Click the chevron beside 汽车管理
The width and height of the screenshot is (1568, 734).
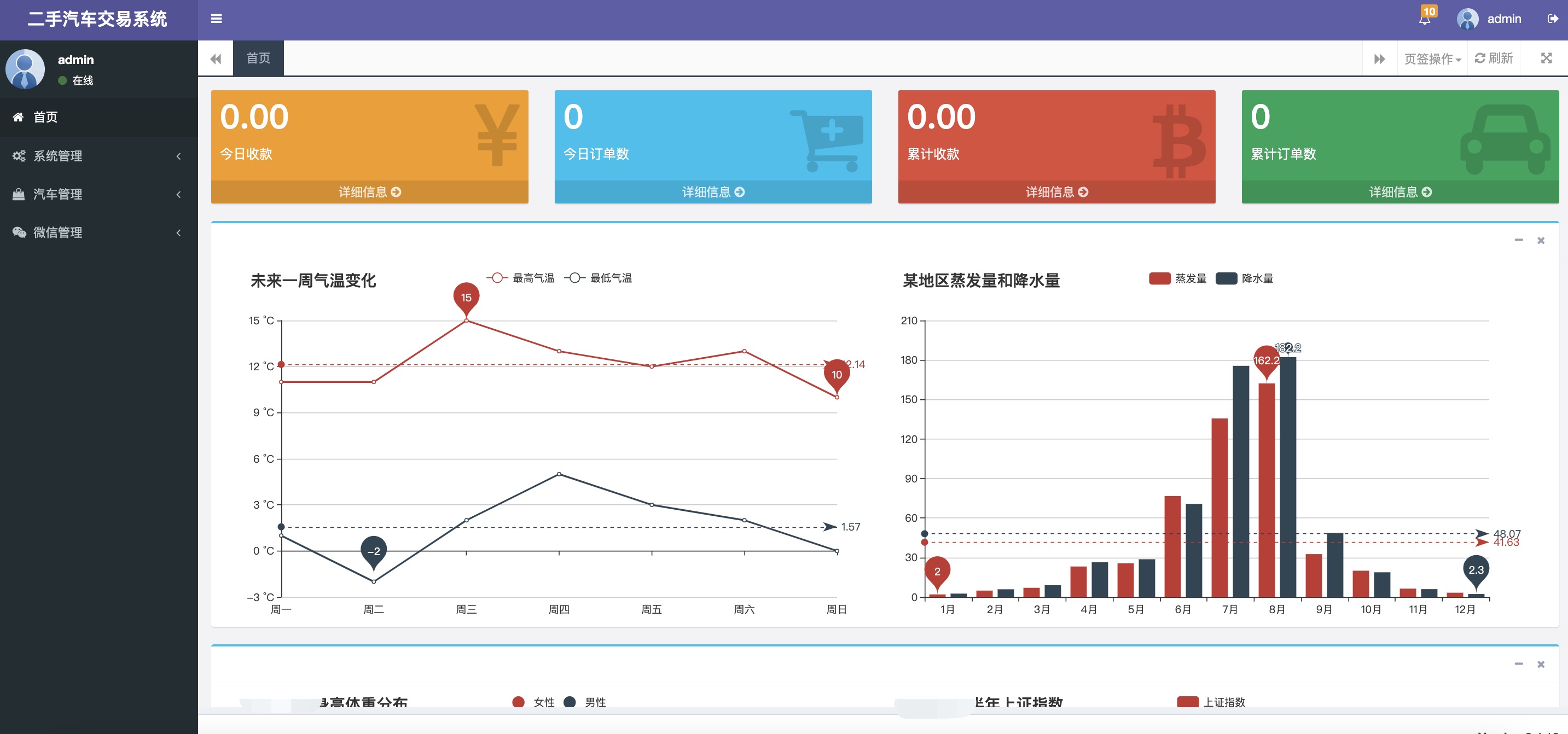178,194
